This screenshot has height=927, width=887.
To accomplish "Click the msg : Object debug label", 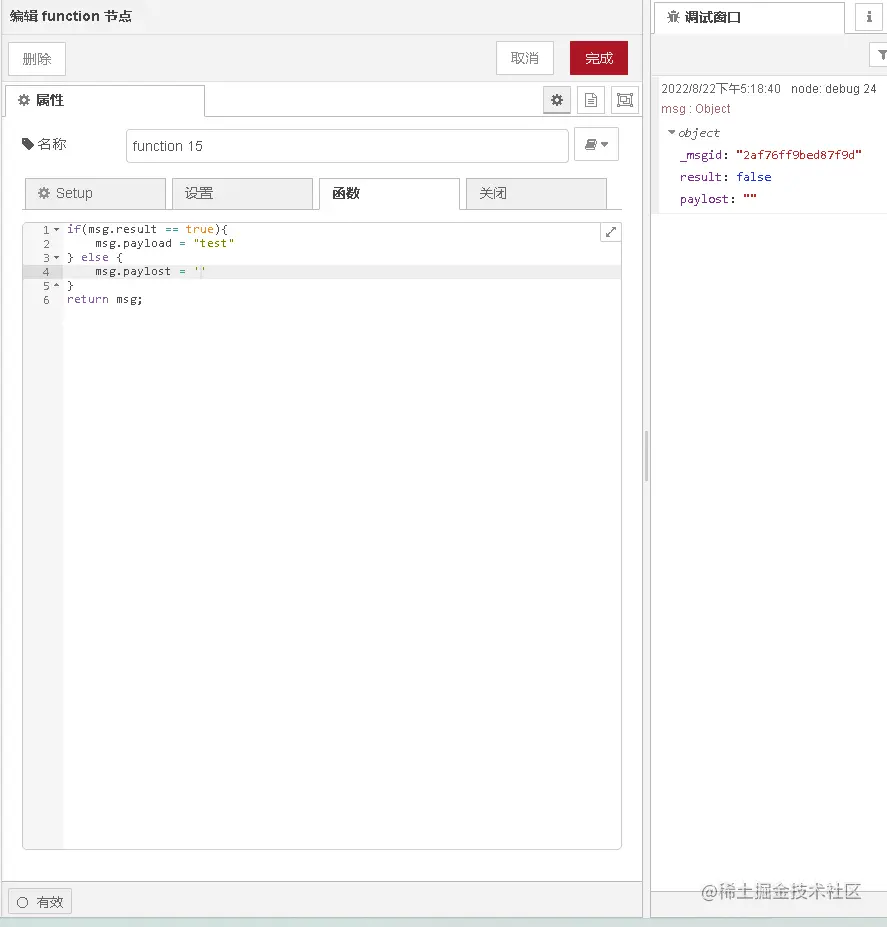I will point(695,109).
